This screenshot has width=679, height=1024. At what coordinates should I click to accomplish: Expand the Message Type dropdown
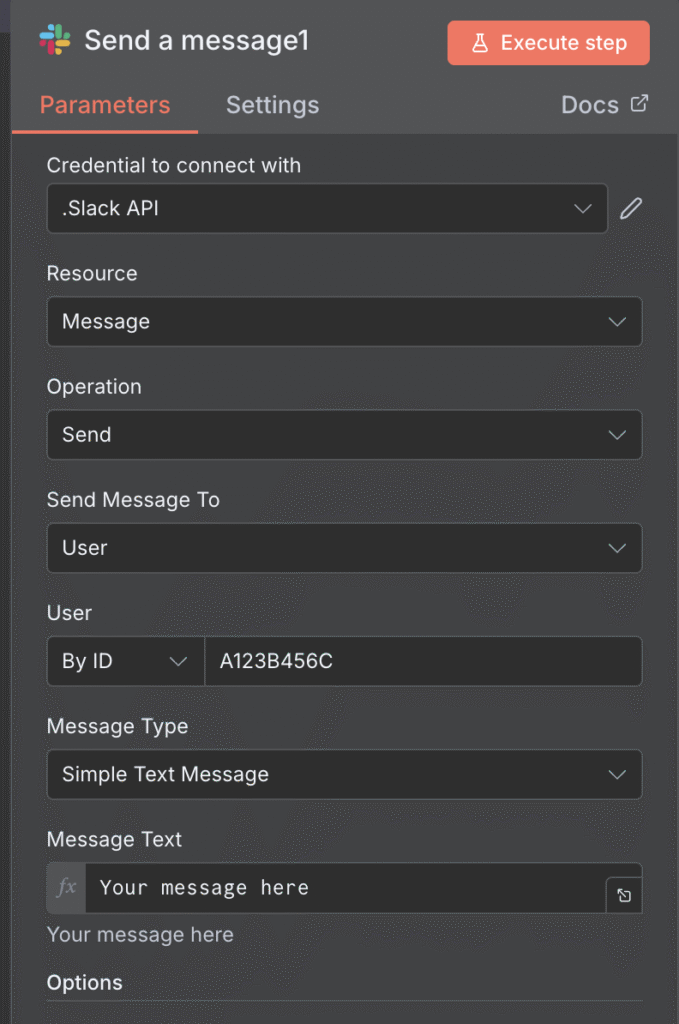pos(344,774)
